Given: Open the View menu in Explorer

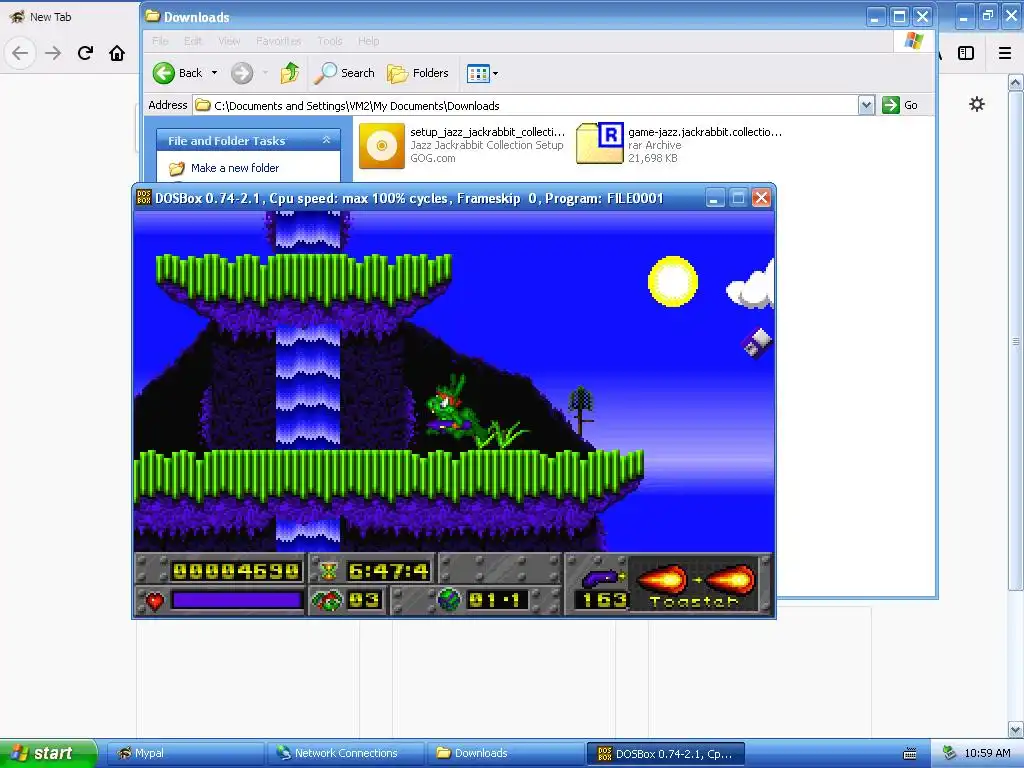Looking at the screenshot, I should [229, 41].
